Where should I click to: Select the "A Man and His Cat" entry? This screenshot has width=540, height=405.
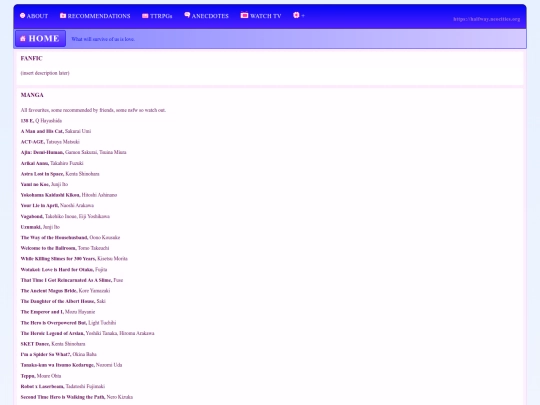coord(56,131)
